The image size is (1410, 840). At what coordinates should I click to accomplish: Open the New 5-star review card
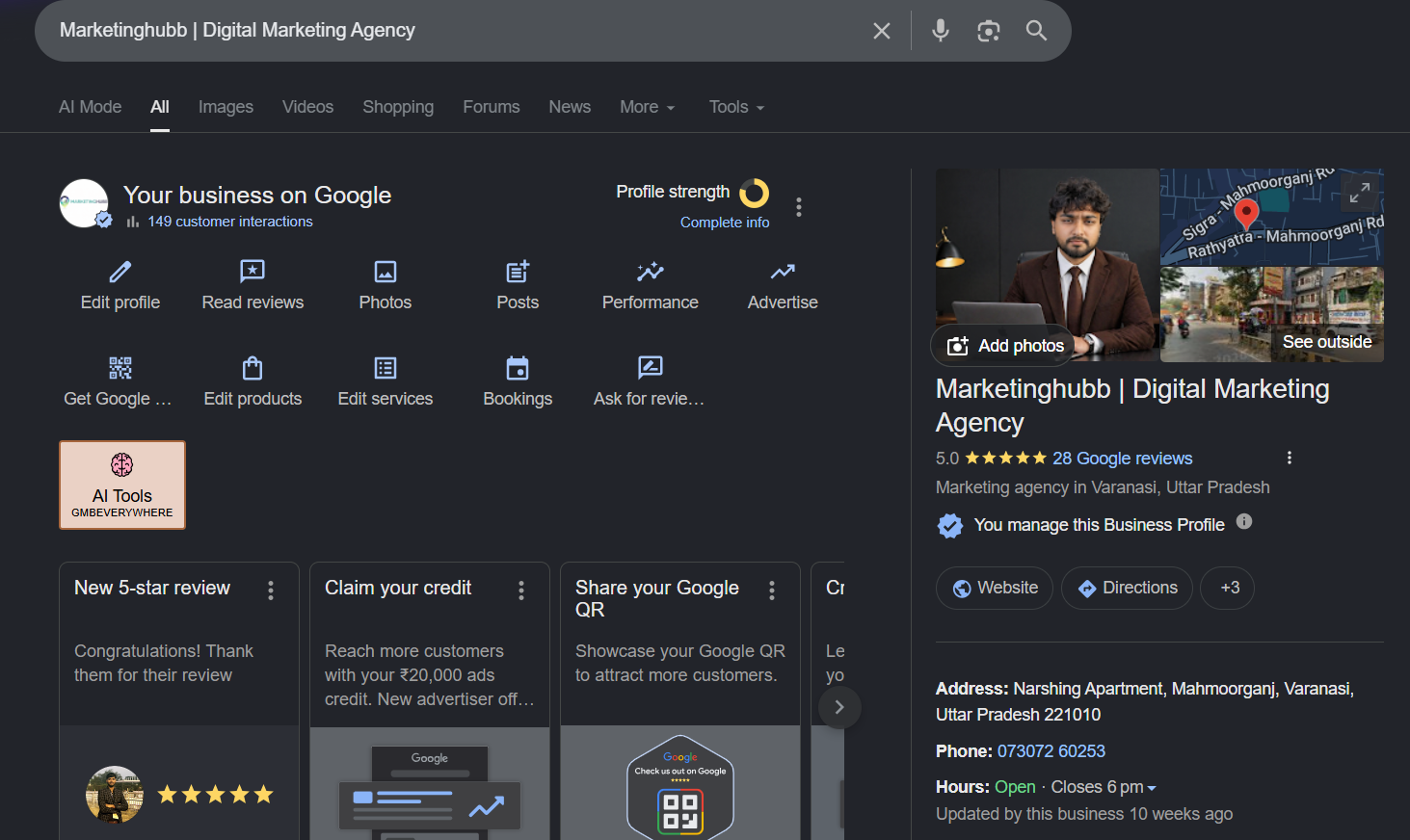point(179,701)
